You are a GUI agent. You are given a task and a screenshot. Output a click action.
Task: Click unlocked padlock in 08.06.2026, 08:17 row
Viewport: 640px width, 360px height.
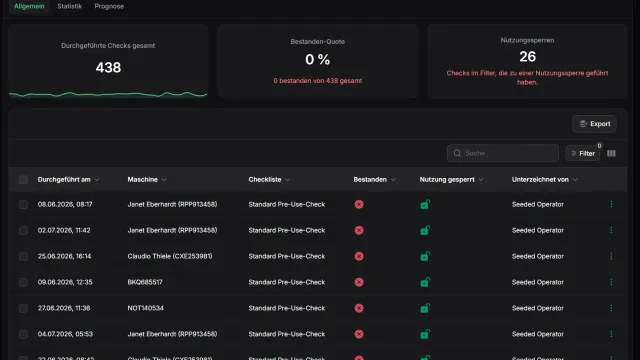(x=425, y=204)
